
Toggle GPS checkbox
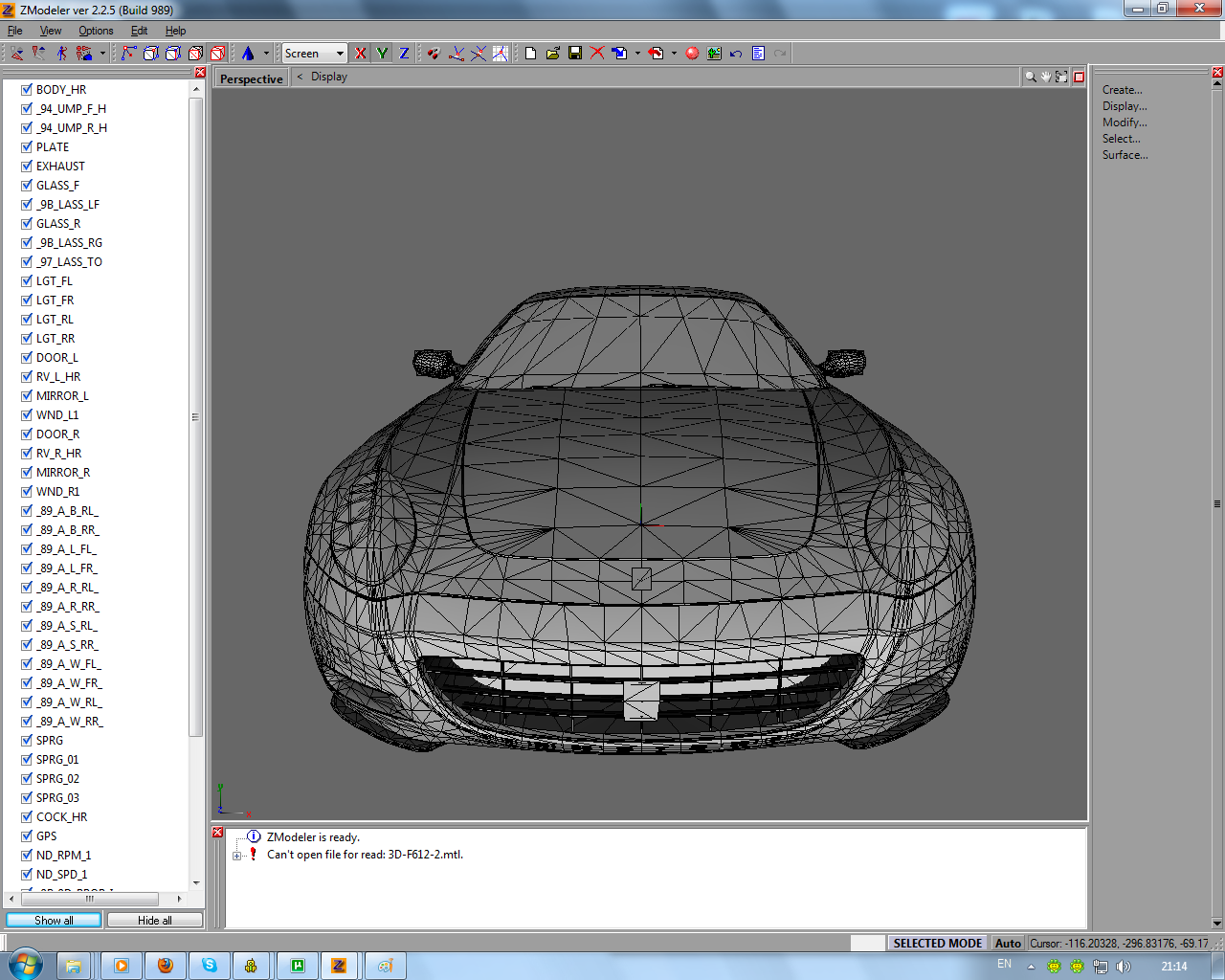[27, 835]
